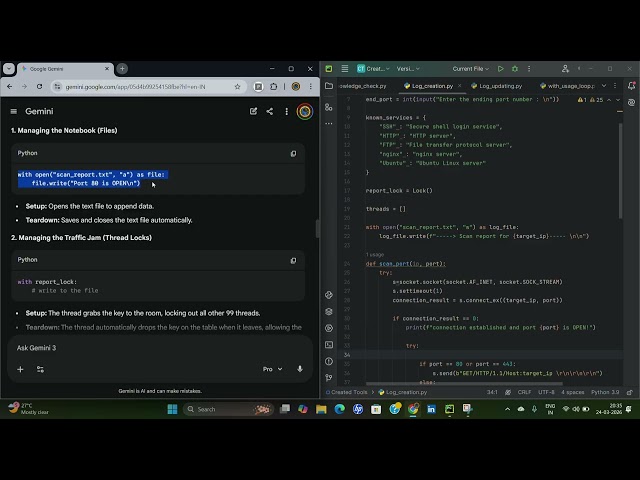The height and width of the screenshot is (480, 640).
Task: Open PyCharm run toolbar more actions
Action: pos(529,69)
